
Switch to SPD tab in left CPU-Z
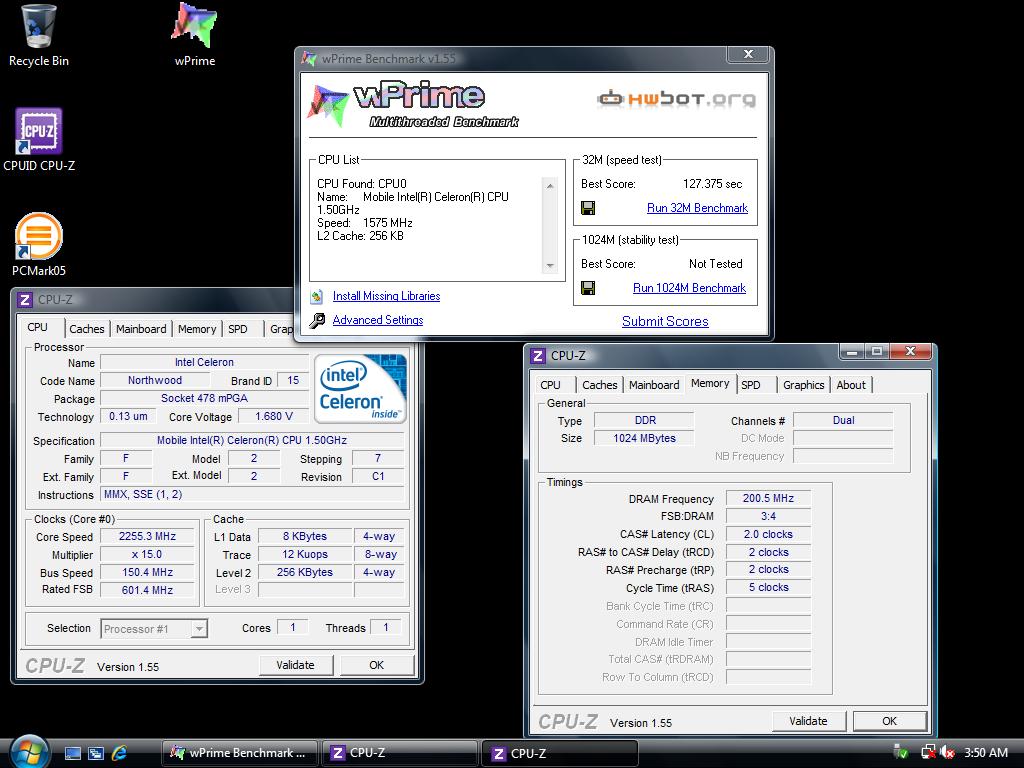coord(238,329)
